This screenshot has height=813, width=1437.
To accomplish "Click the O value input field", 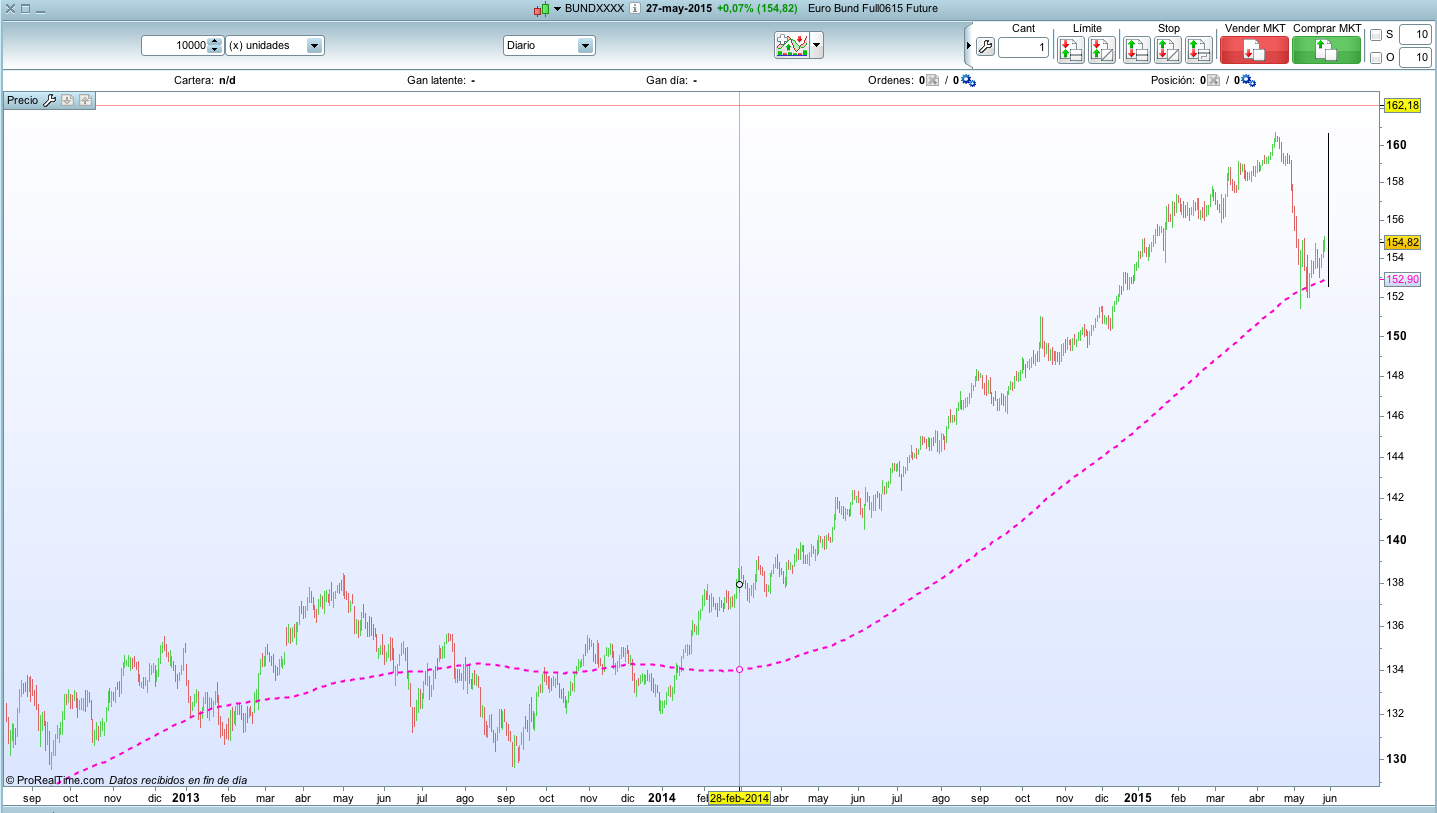I will pos(1415,58).
